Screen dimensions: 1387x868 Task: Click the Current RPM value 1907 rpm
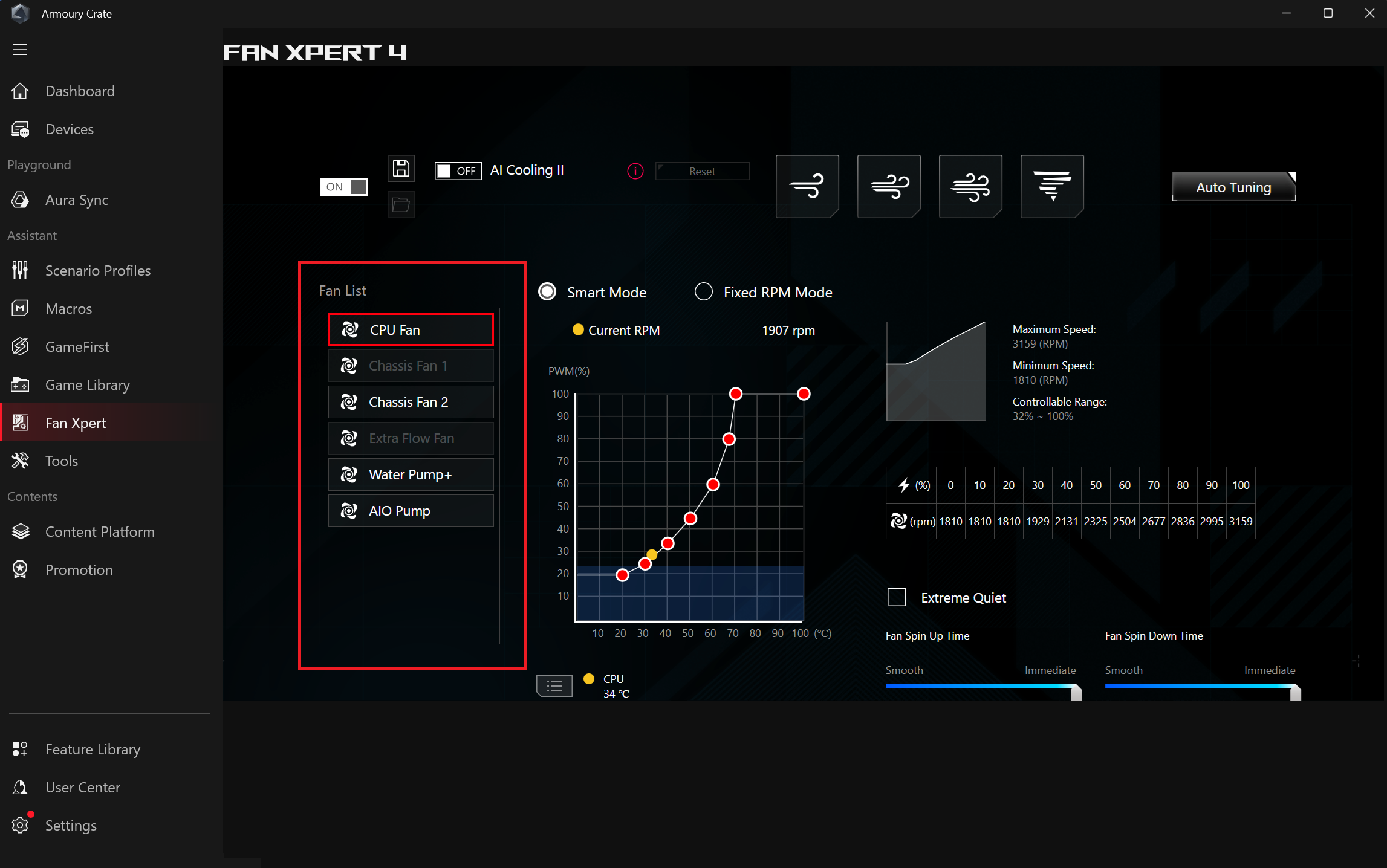(788, 330)
